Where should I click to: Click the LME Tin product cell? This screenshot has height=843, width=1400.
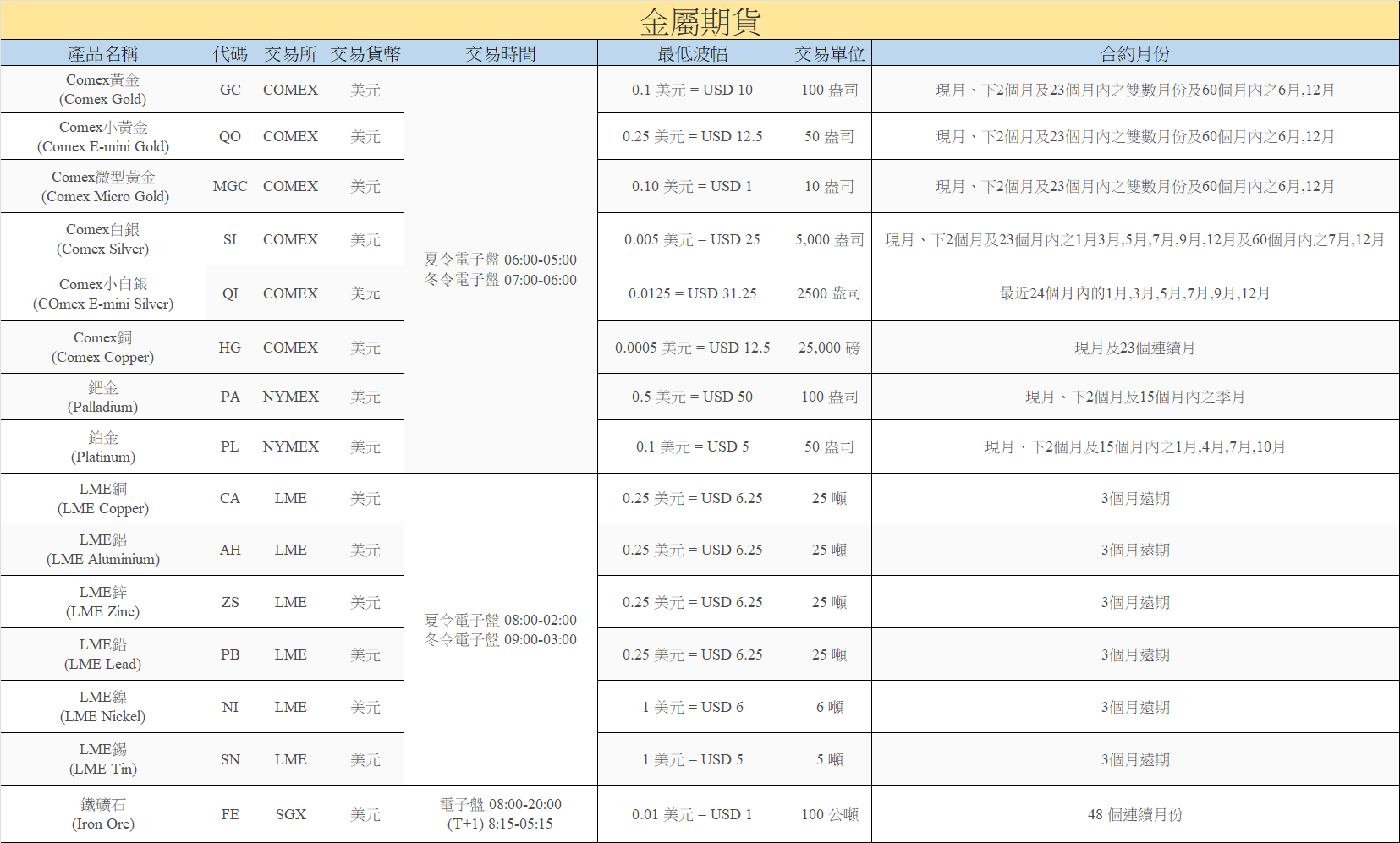(103, 759)
